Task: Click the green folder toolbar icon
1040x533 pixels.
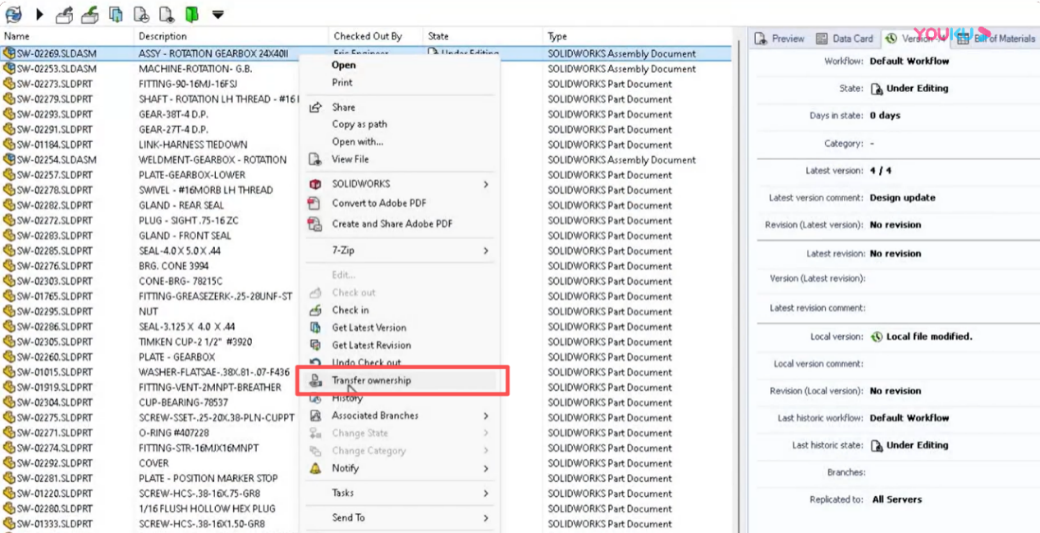Action: (x=192, y=13)
